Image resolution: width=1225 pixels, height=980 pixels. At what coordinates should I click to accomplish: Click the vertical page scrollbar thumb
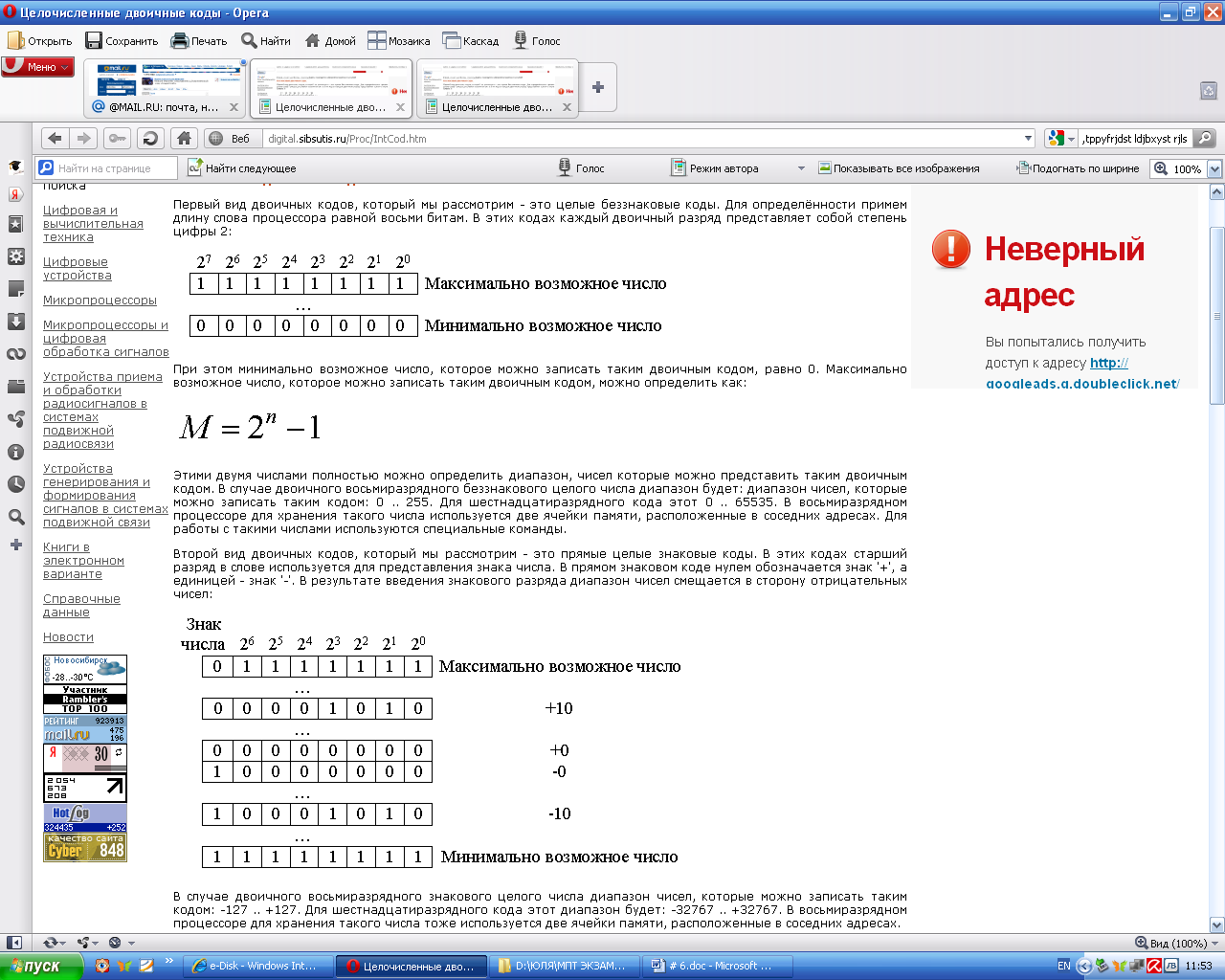(1216, 316)
